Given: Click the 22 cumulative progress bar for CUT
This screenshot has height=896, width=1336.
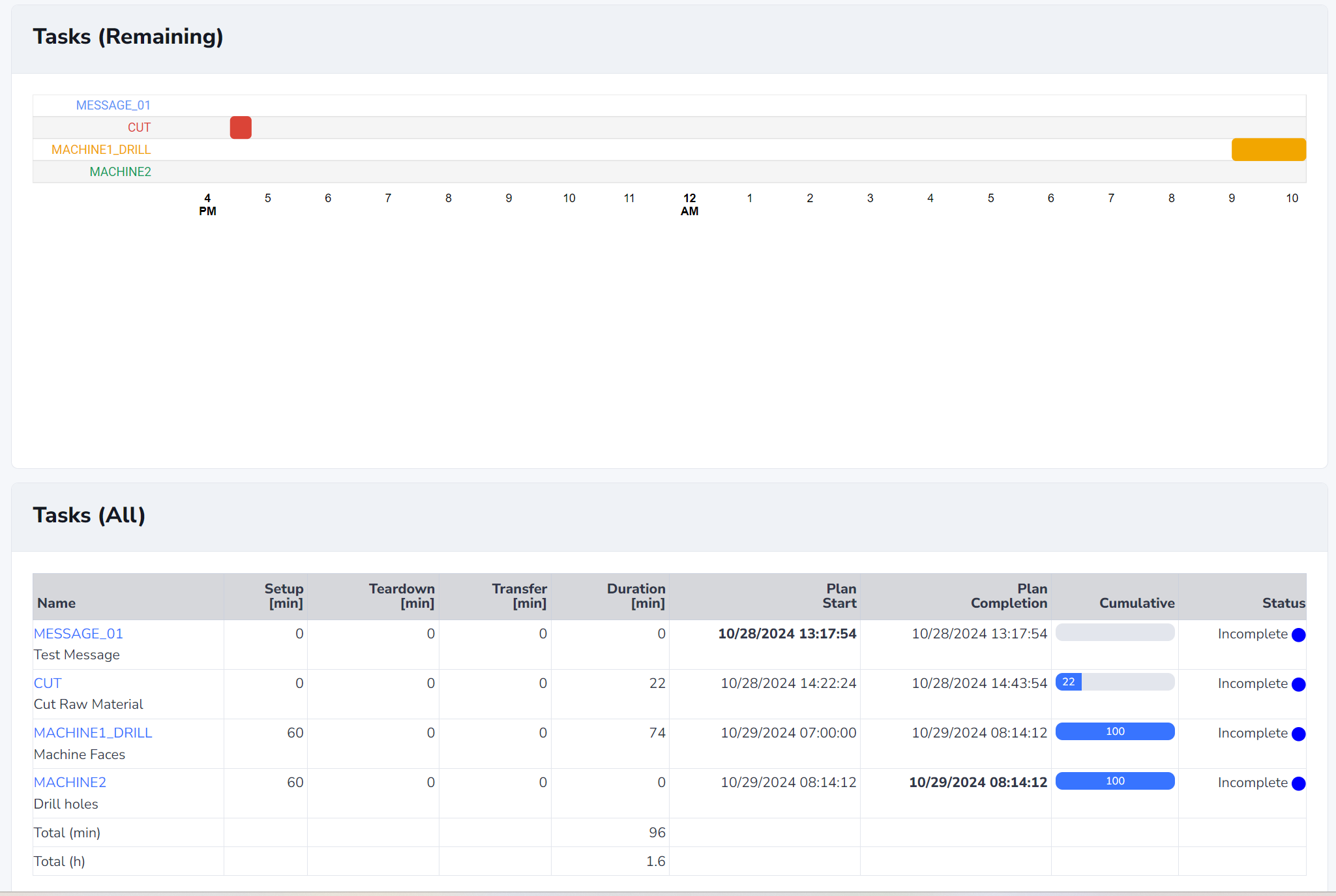Looking at the screenshot, I should [1115, 681].
